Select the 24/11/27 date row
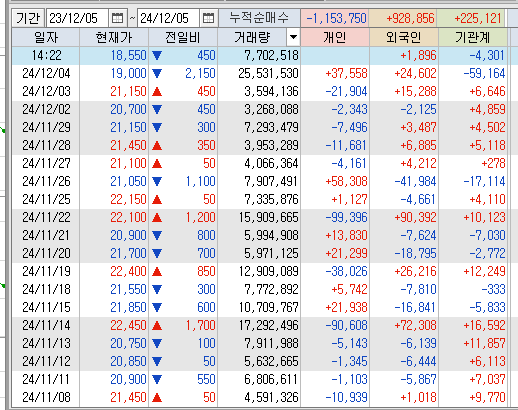The width and height of the screenshot is (518, 410). (x=46, y=163)
